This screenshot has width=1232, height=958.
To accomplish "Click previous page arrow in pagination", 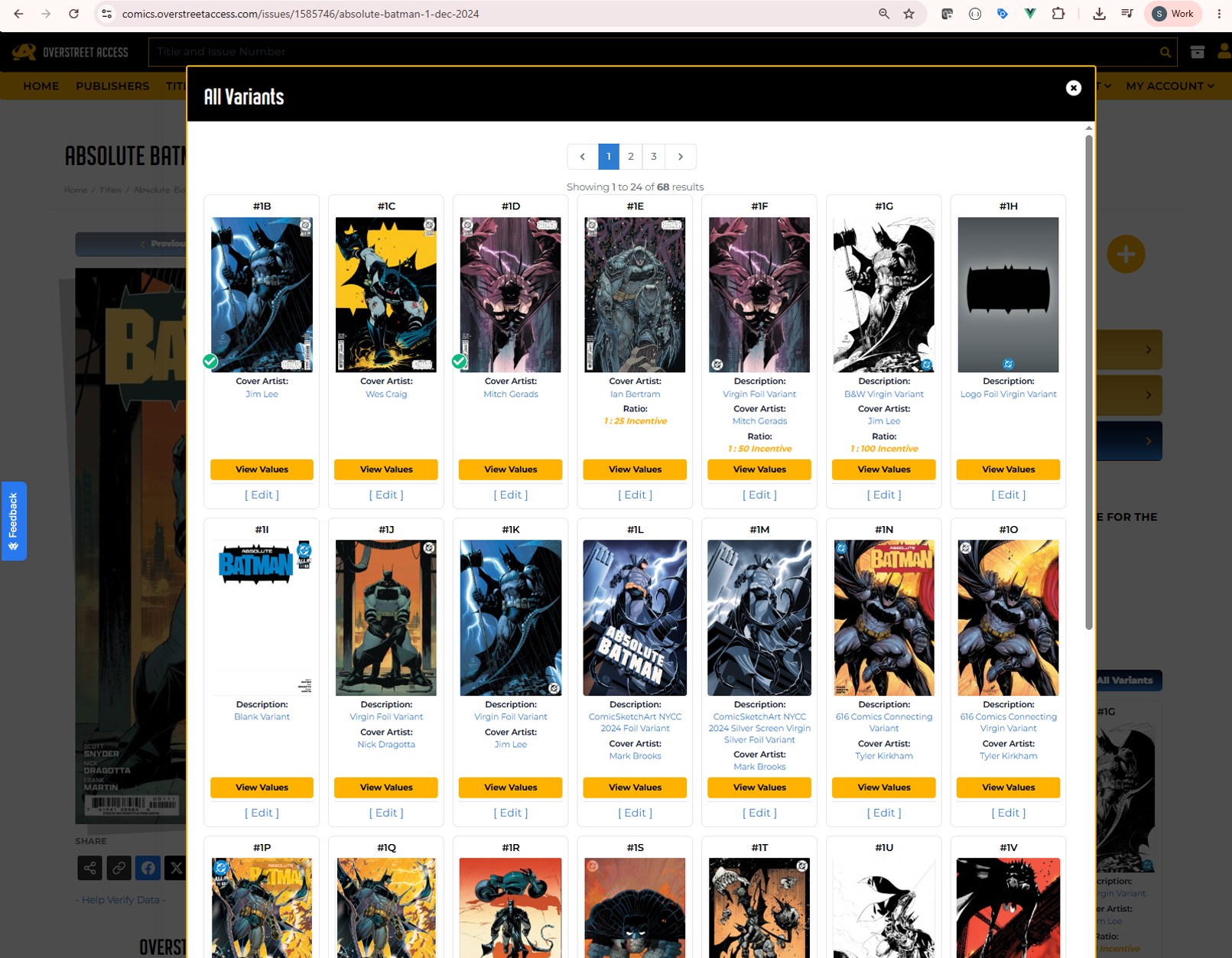I will click(x=583, y=157).
